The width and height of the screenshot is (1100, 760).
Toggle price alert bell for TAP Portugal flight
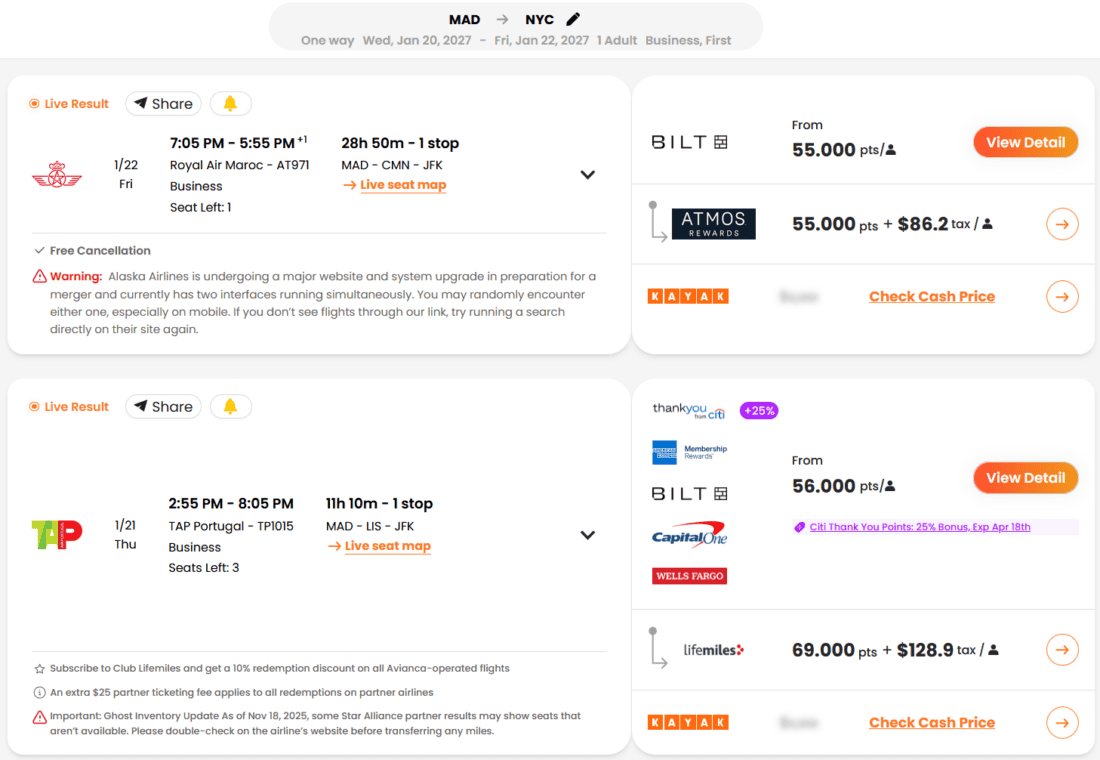pos(230,407)
